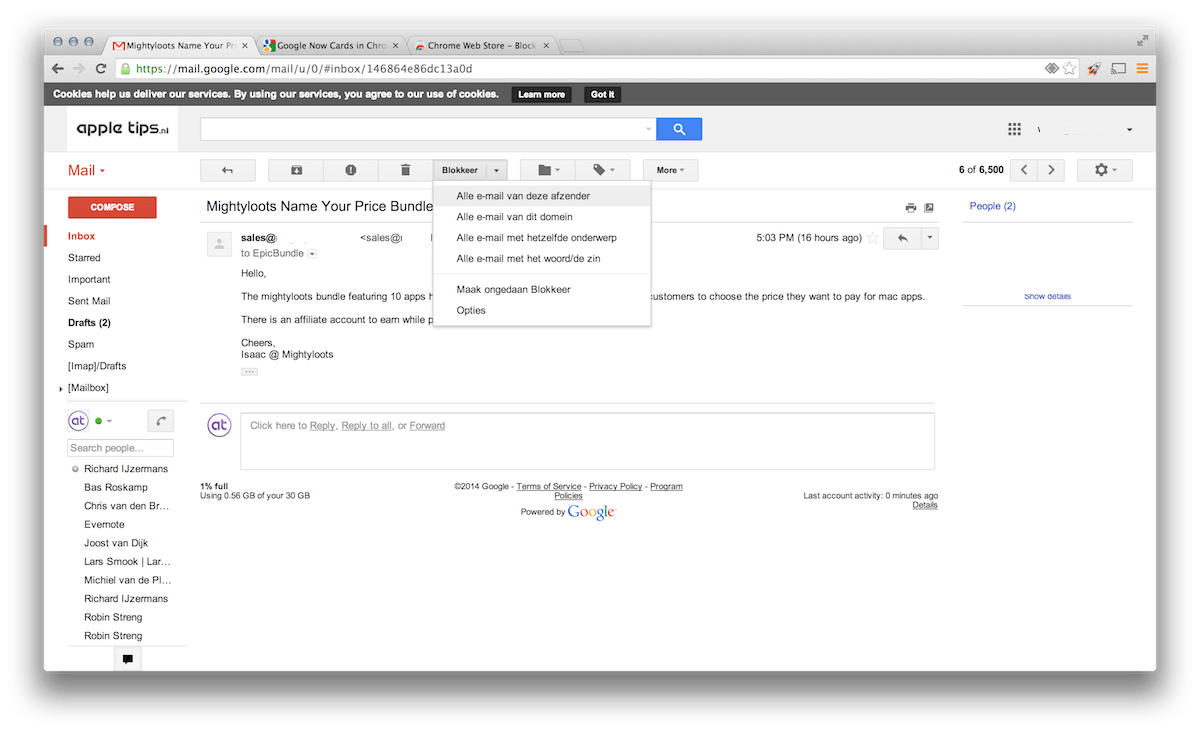Go to older email arrow
The image size is (1200, 732).
pos(1051,170)
